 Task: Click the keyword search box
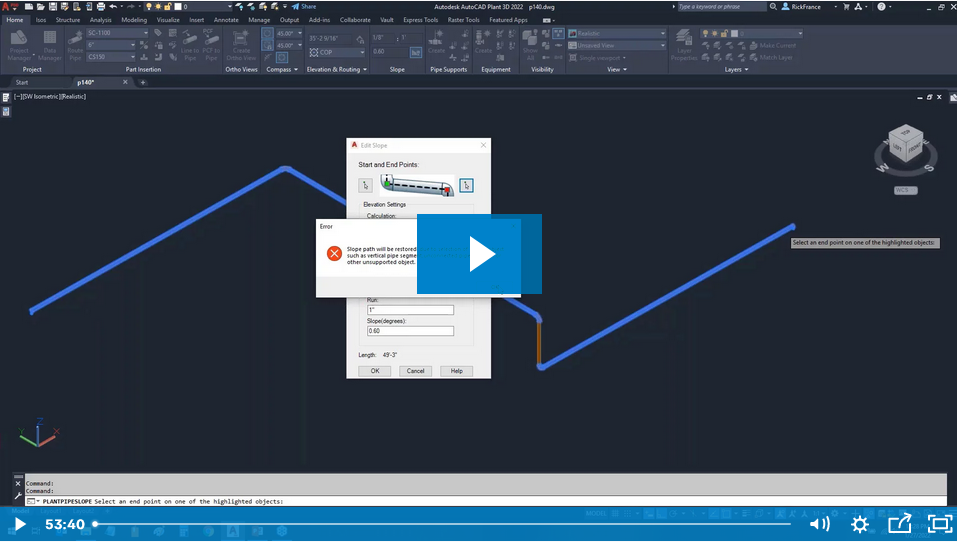click(721, 7)
